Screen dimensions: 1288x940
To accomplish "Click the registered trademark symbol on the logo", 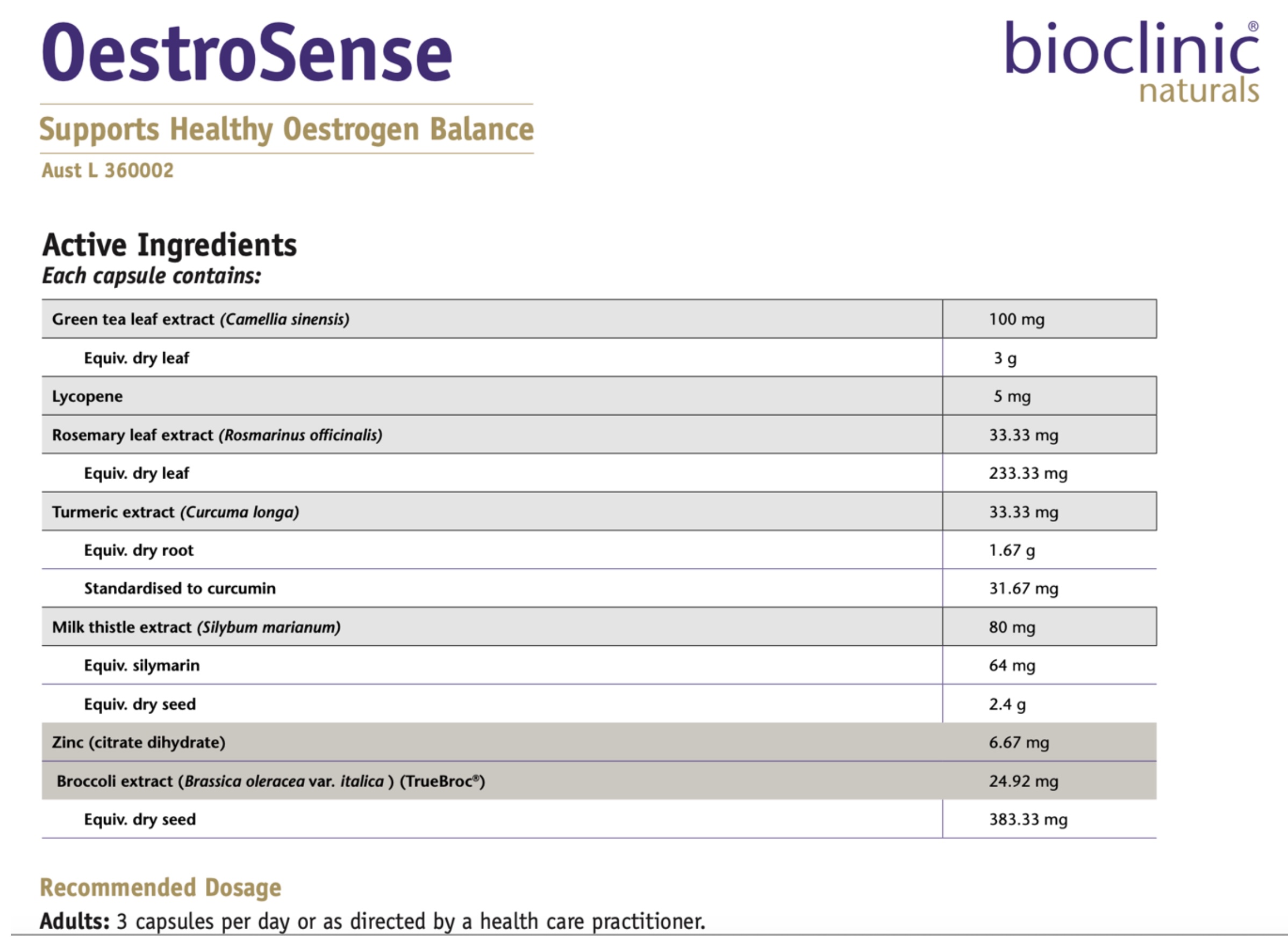I will [1253, 27].
